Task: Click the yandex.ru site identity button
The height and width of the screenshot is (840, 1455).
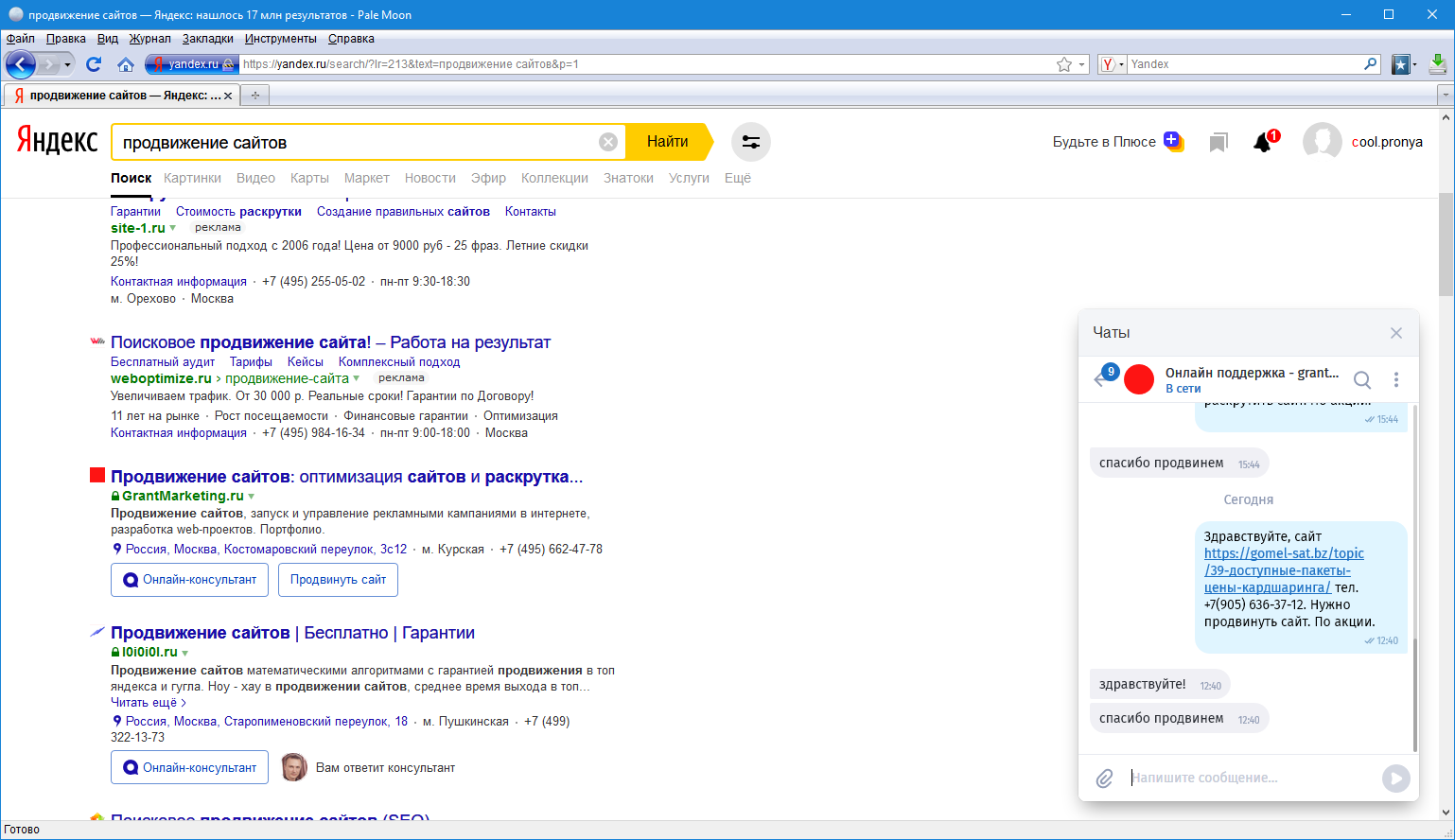Action: coord(191,64)
